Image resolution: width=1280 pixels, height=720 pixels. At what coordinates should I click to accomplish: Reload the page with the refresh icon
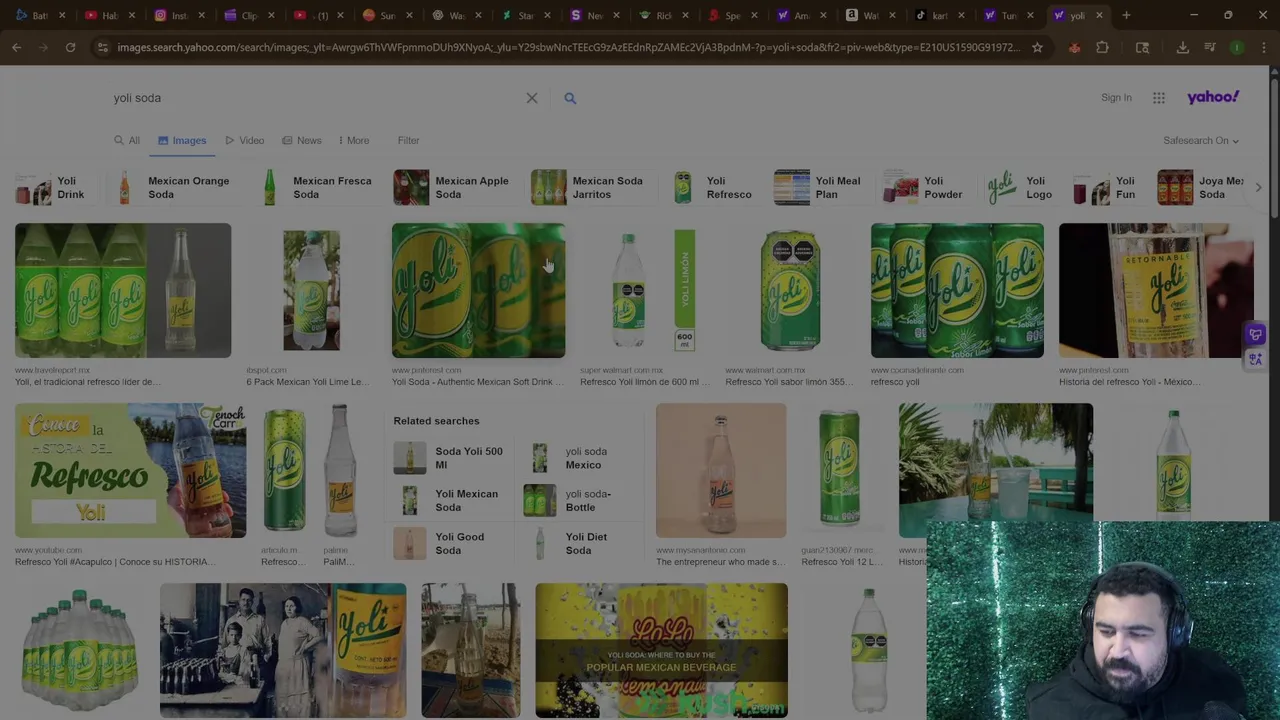[70, 47]
